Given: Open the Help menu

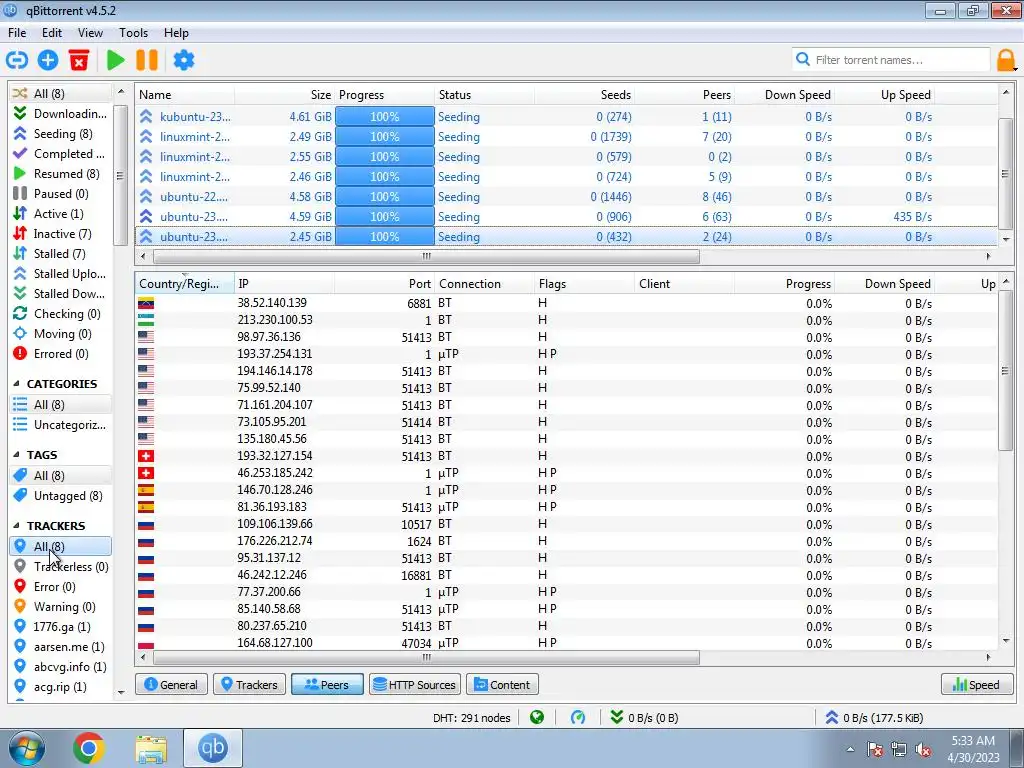Looking at the screenshot, I should pos(176,33).
